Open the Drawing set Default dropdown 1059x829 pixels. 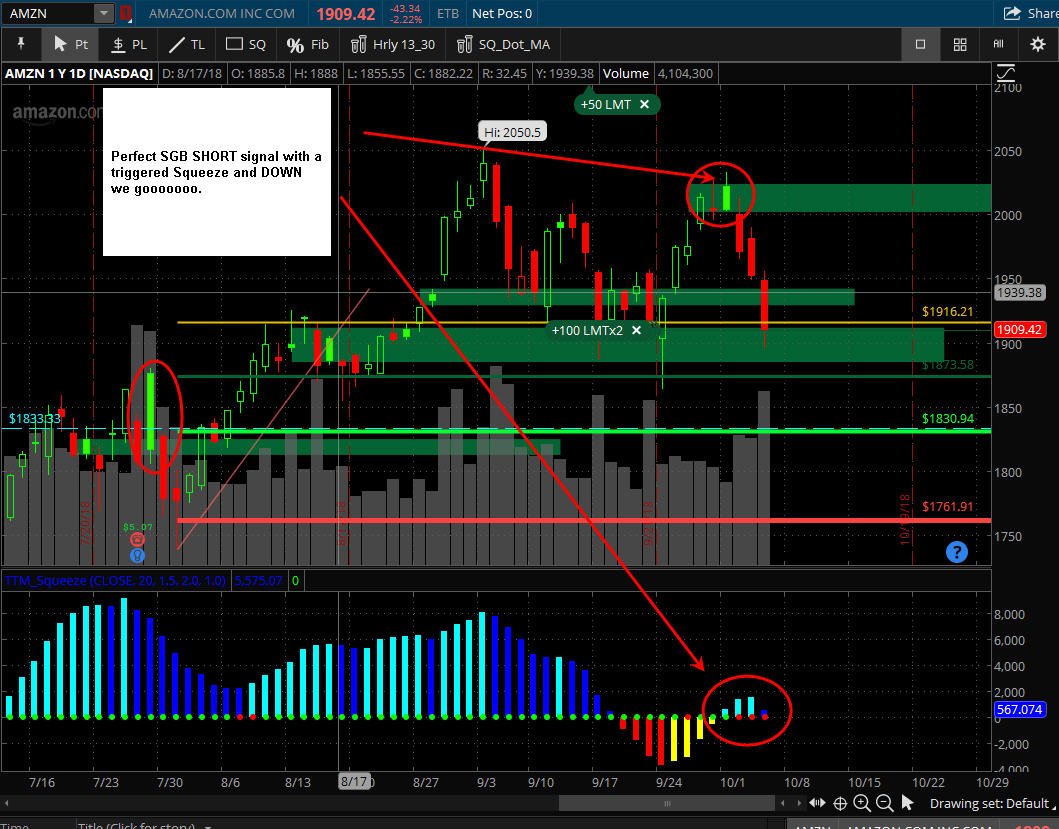(x=991, y=803)
